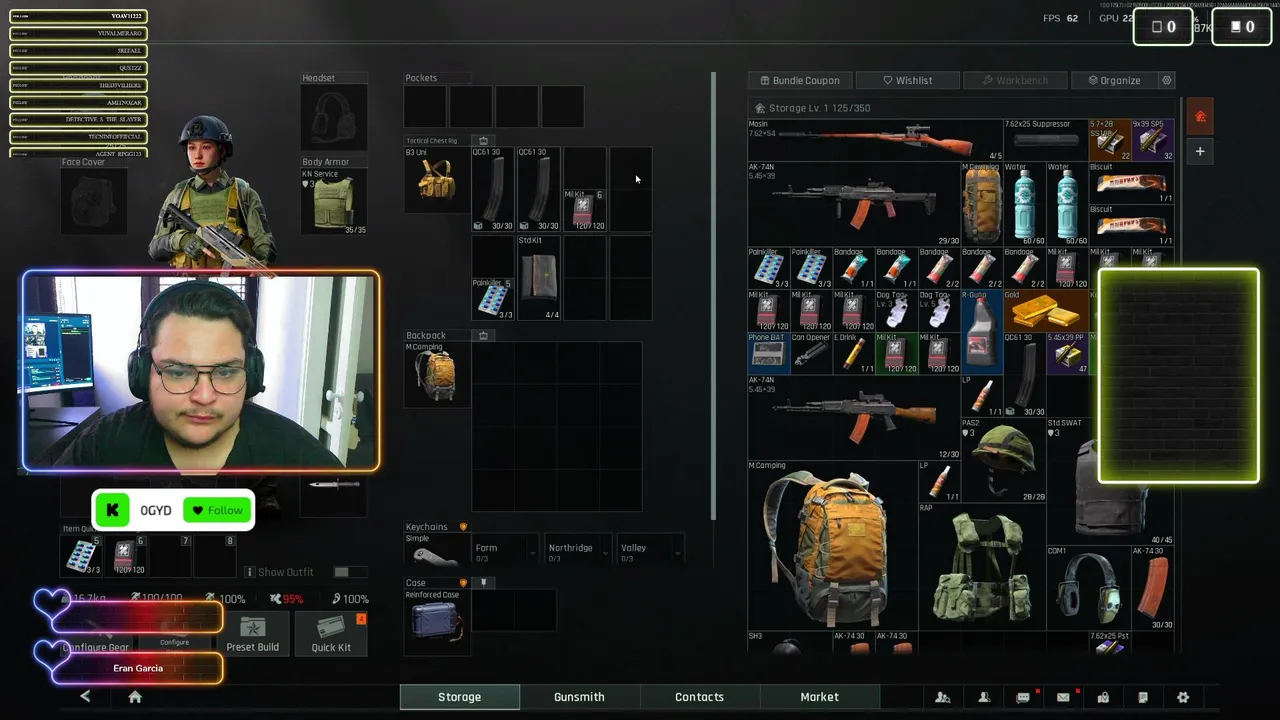Open game settings gear in bottom bar

point(1183,697)
